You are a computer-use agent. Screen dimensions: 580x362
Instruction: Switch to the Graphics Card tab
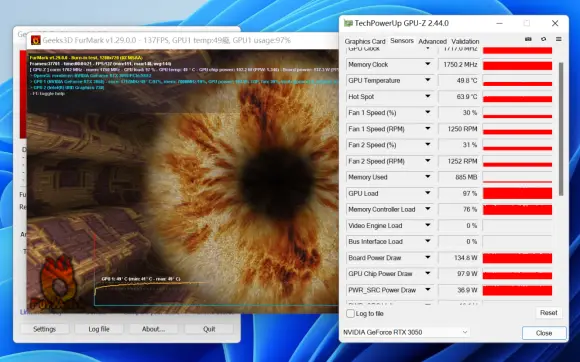coord(365,41)
